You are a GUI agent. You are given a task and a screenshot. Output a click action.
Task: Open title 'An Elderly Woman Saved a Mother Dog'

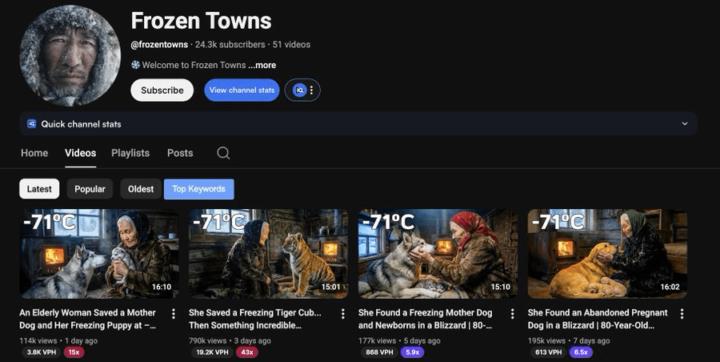pyautogui.click(x=88, y=319)
